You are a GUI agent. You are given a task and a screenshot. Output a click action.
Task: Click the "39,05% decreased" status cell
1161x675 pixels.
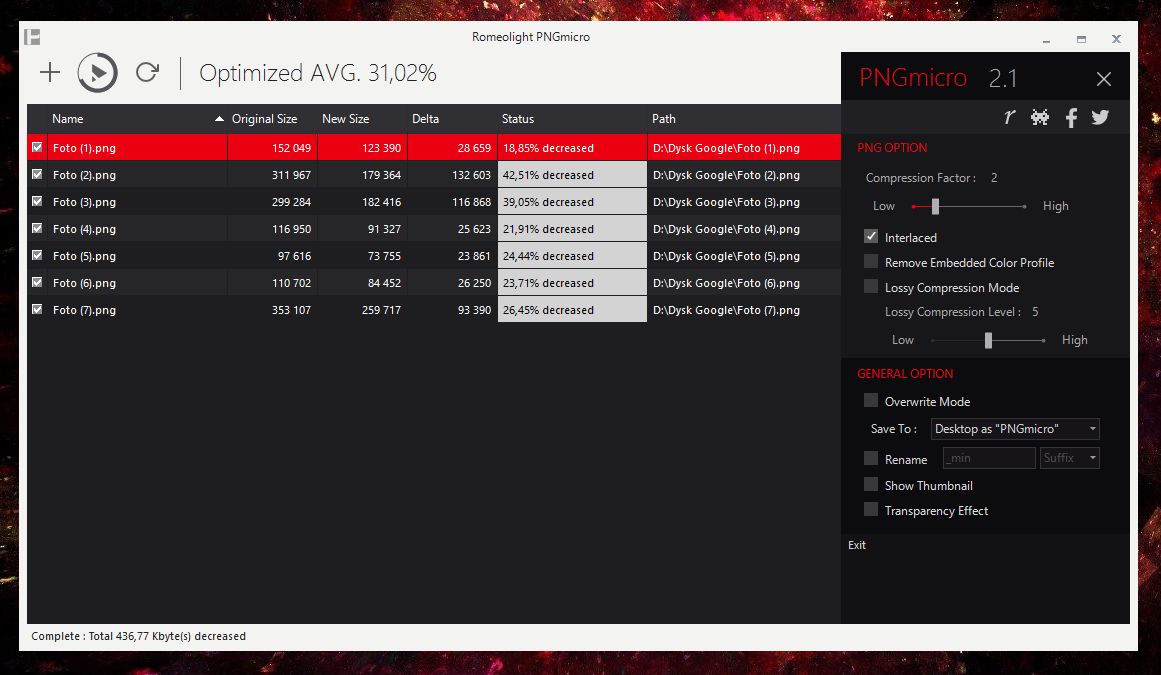[572, 202]
